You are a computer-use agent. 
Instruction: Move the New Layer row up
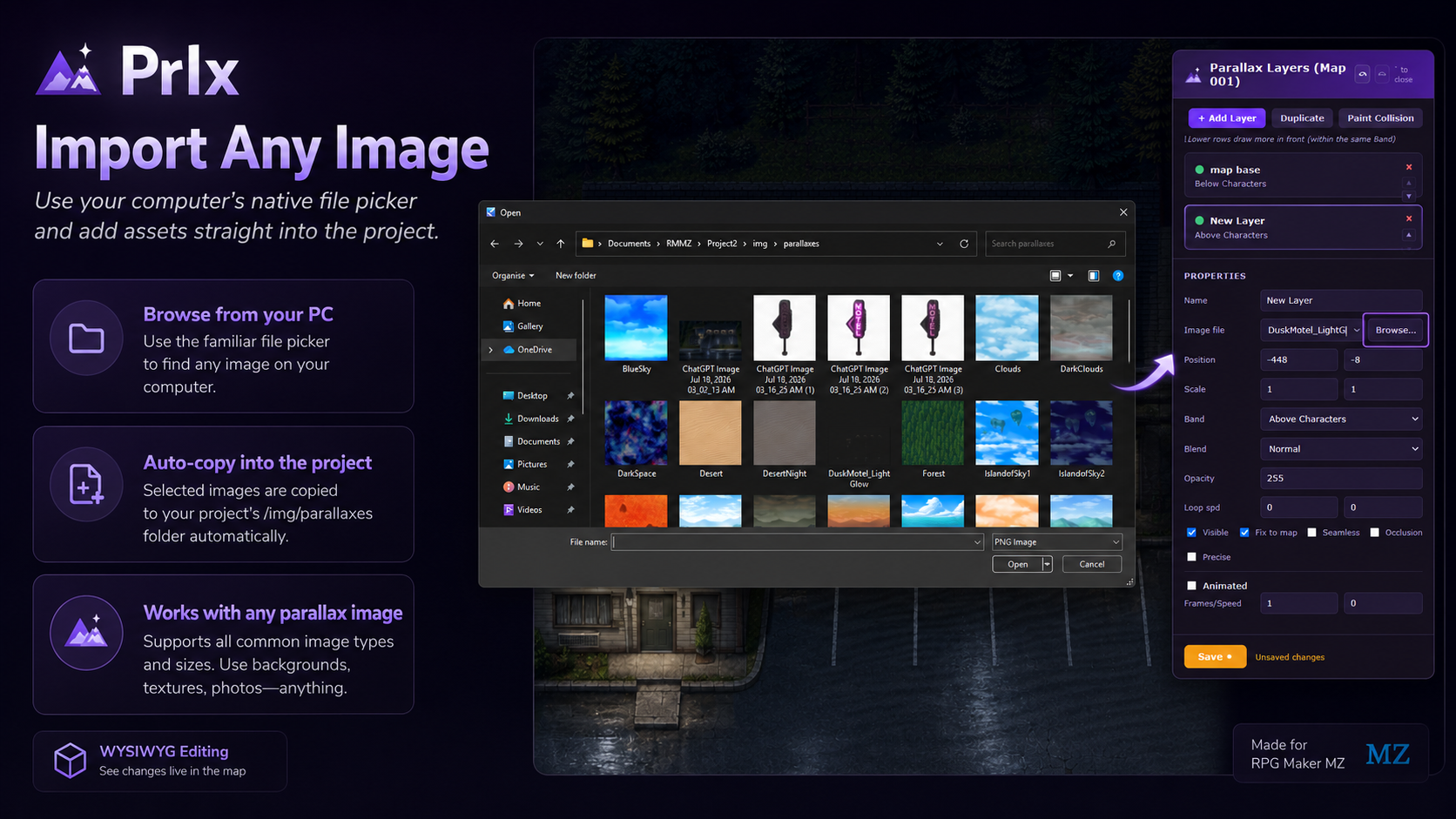pyautogui.click(x=1409, y=235)
